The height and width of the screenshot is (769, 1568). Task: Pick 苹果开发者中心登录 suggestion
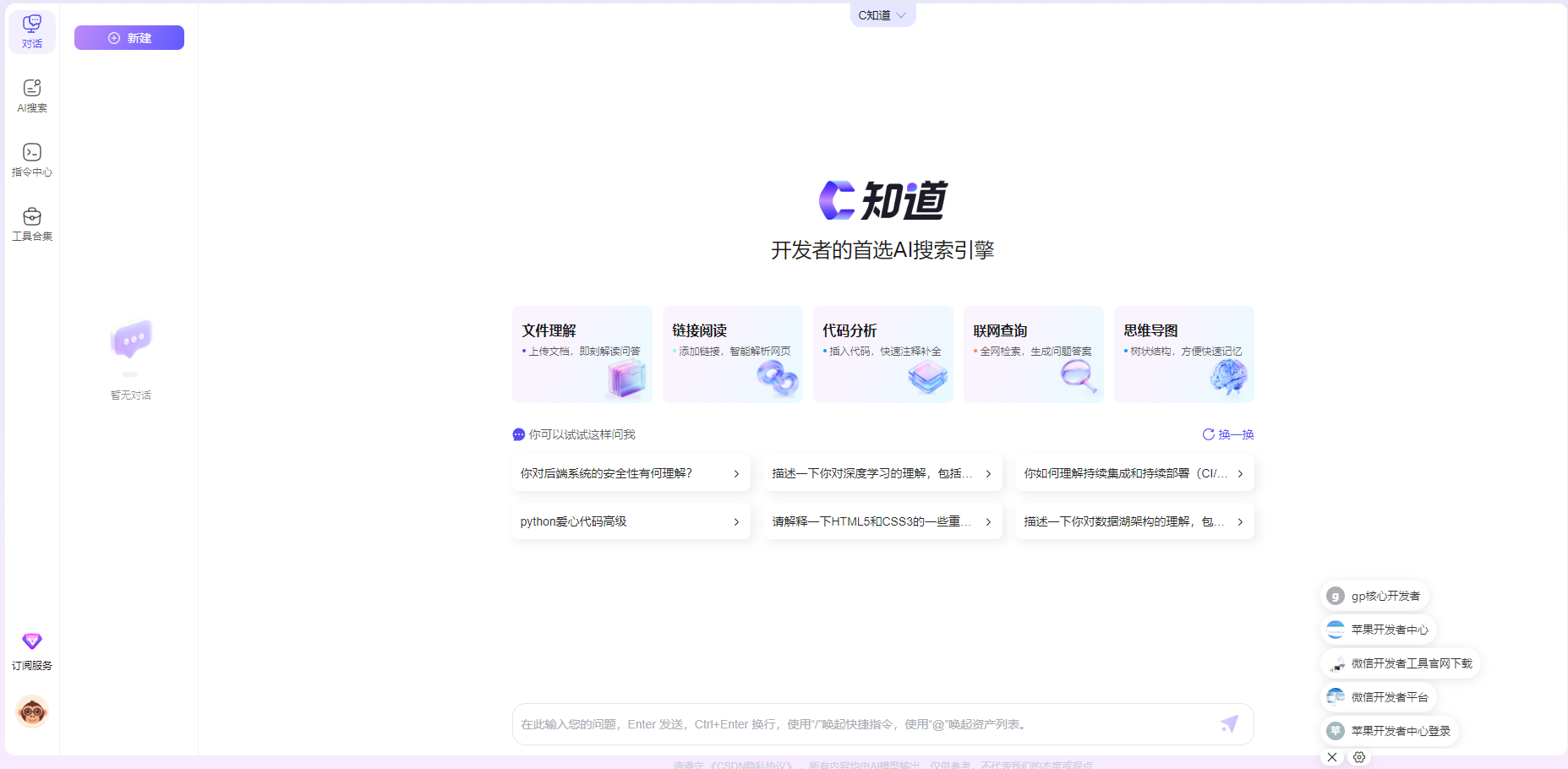1390,731
